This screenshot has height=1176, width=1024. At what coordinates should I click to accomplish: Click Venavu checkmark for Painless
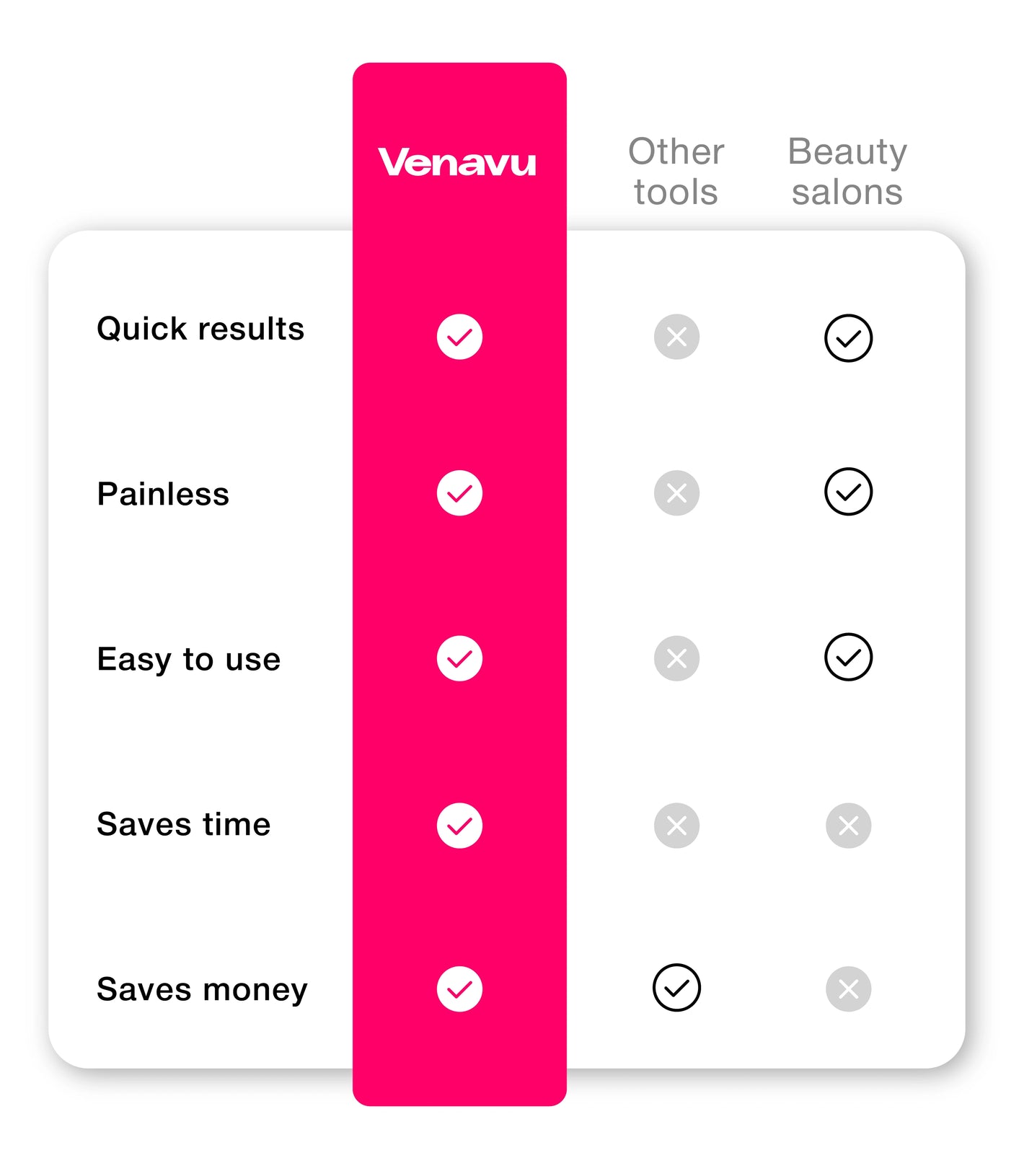(459, 493)
